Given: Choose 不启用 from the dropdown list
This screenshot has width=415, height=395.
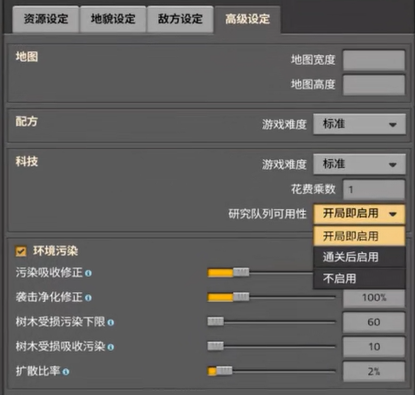Looking at the screenshot, I should pyautogui.click(x=359, y=278).
